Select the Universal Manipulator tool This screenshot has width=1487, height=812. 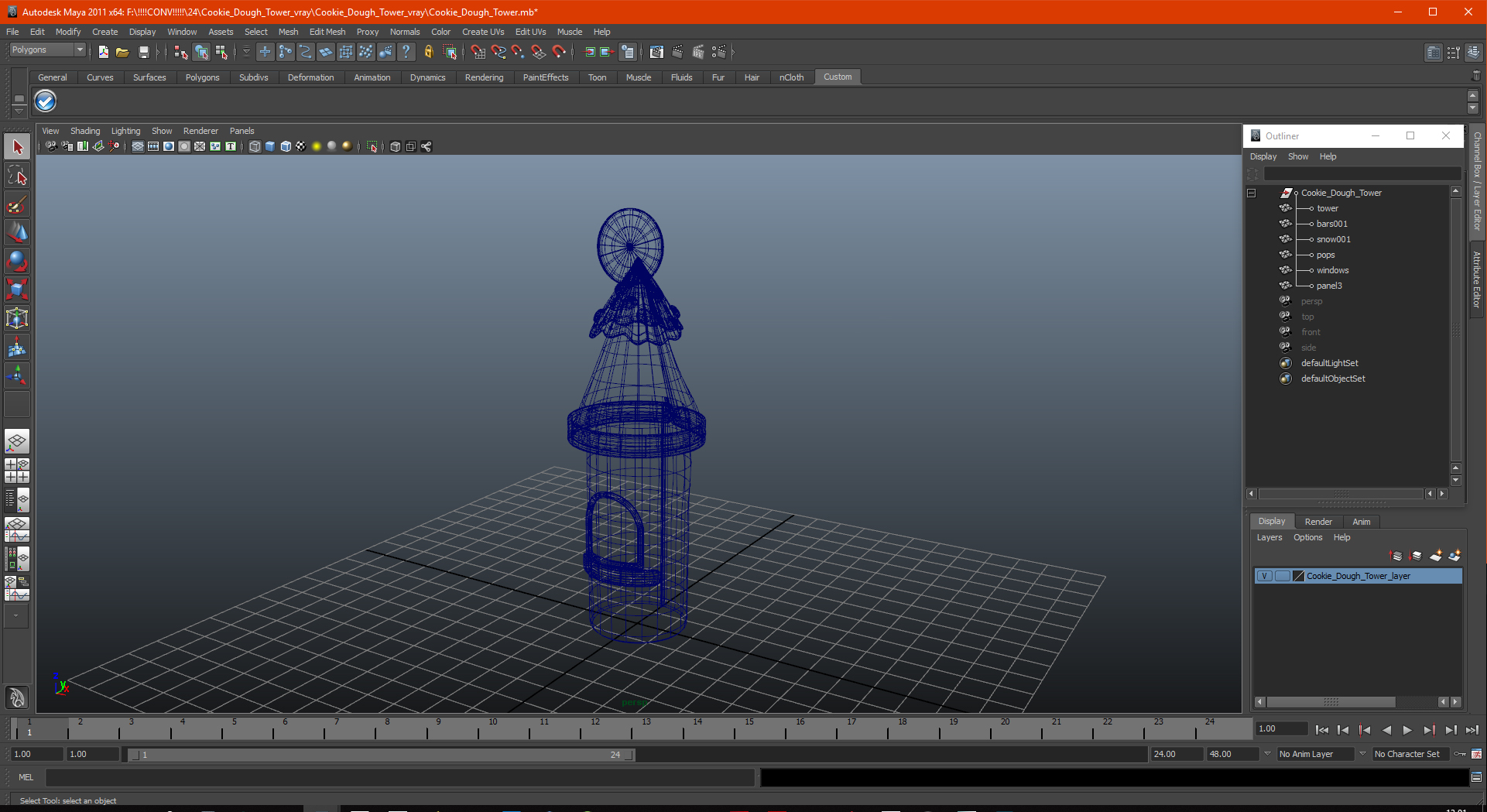(x=17, y=319)
